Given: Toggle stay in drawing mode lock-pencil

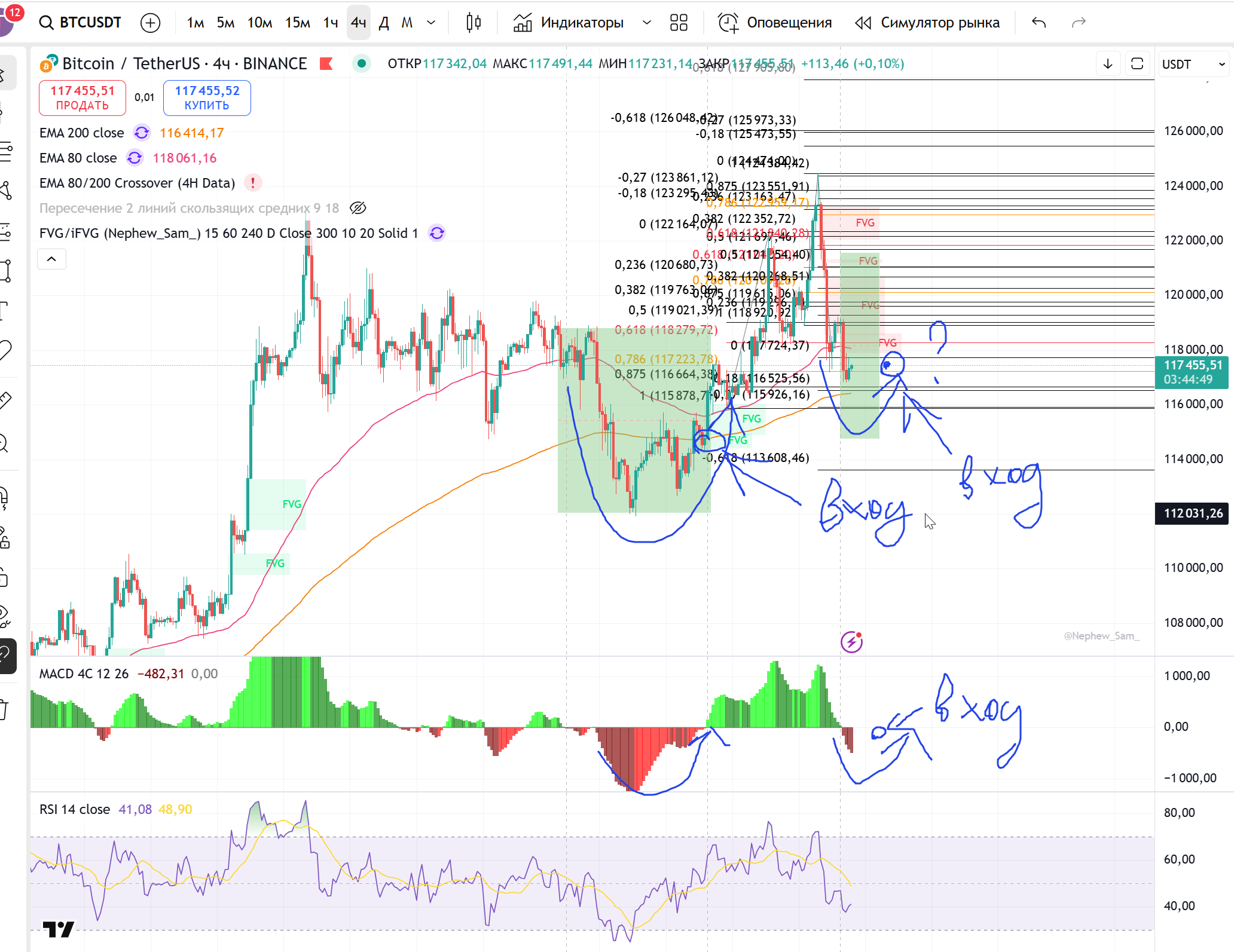Looking at the screenshot, I should click(5, 538).
